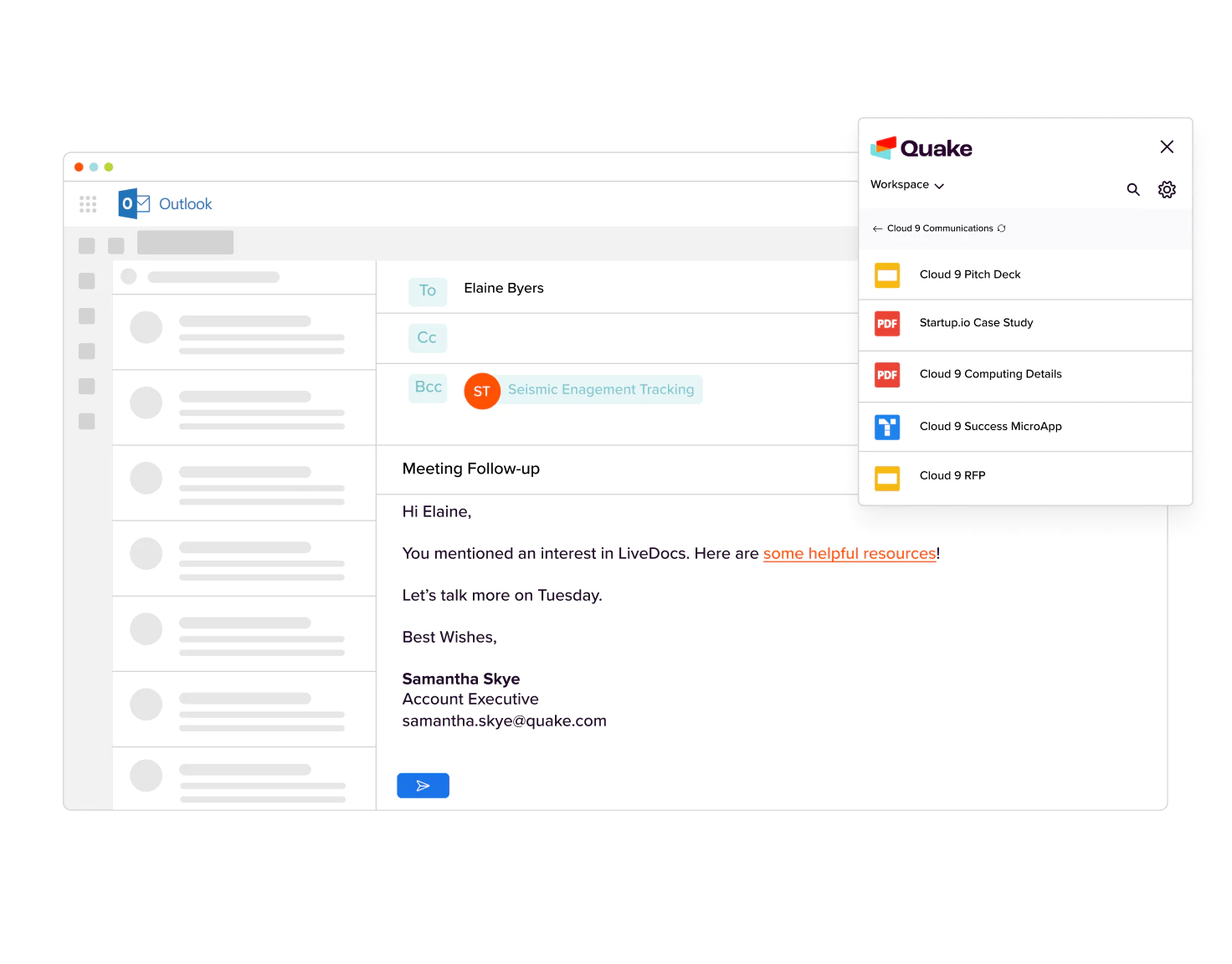1232x964 pixels.
Task: Expand the Workspace dropdown
Action: coord(907,185)
